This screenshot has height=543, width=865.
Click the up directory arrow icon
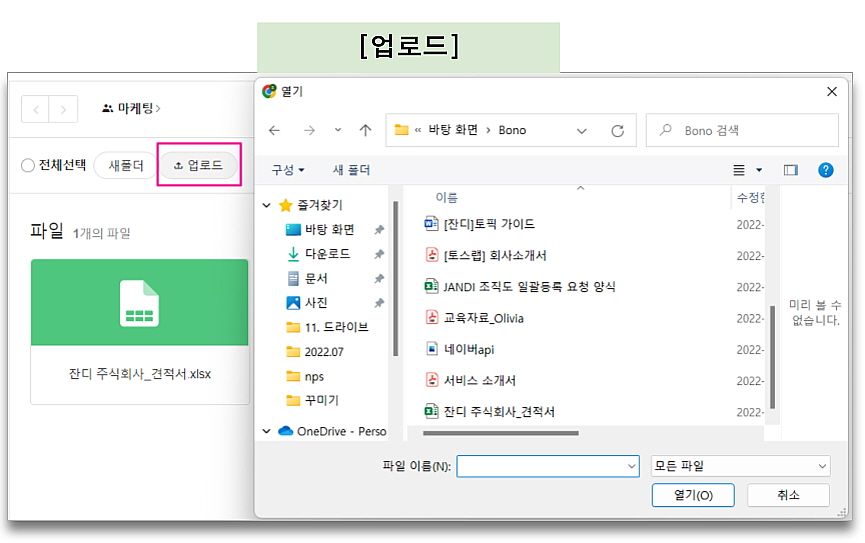[365, 130]
